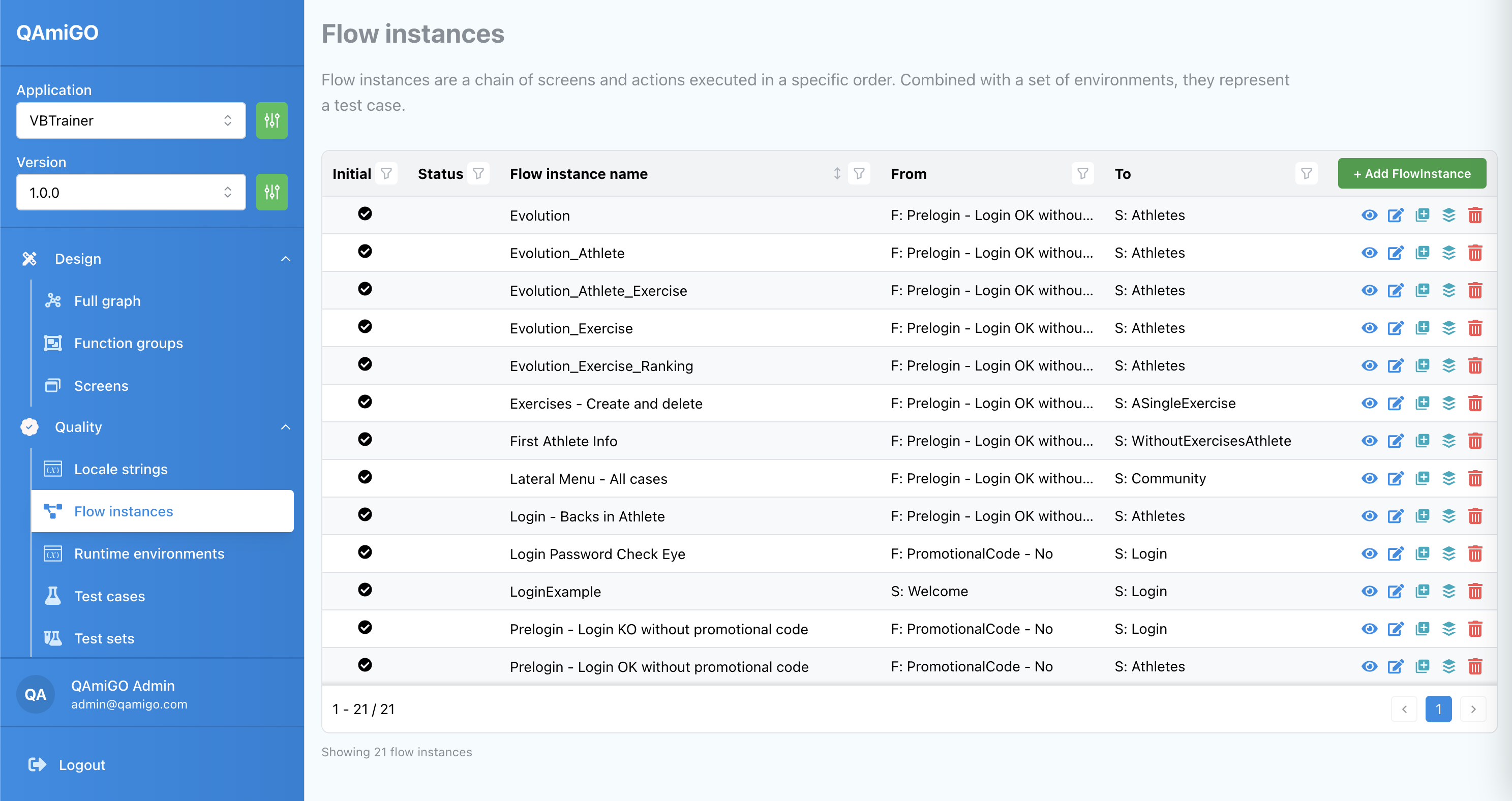The width and height of the screenshot is (1512, 801).
Task: Edit Prelogin - Login OK without promotional code
Action: (x=1395, y=666)
